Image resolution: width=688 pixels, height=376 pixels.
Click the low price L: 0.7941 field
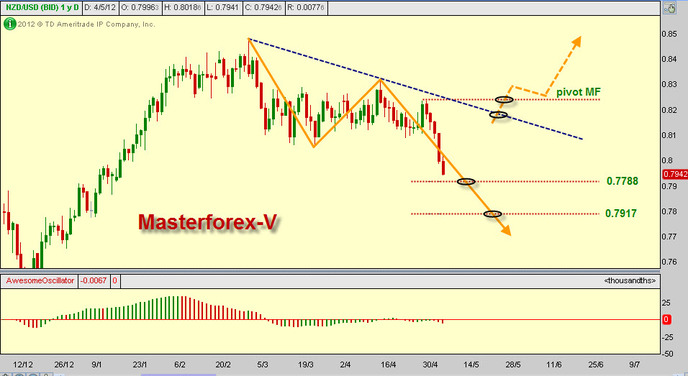pos(223,7)
